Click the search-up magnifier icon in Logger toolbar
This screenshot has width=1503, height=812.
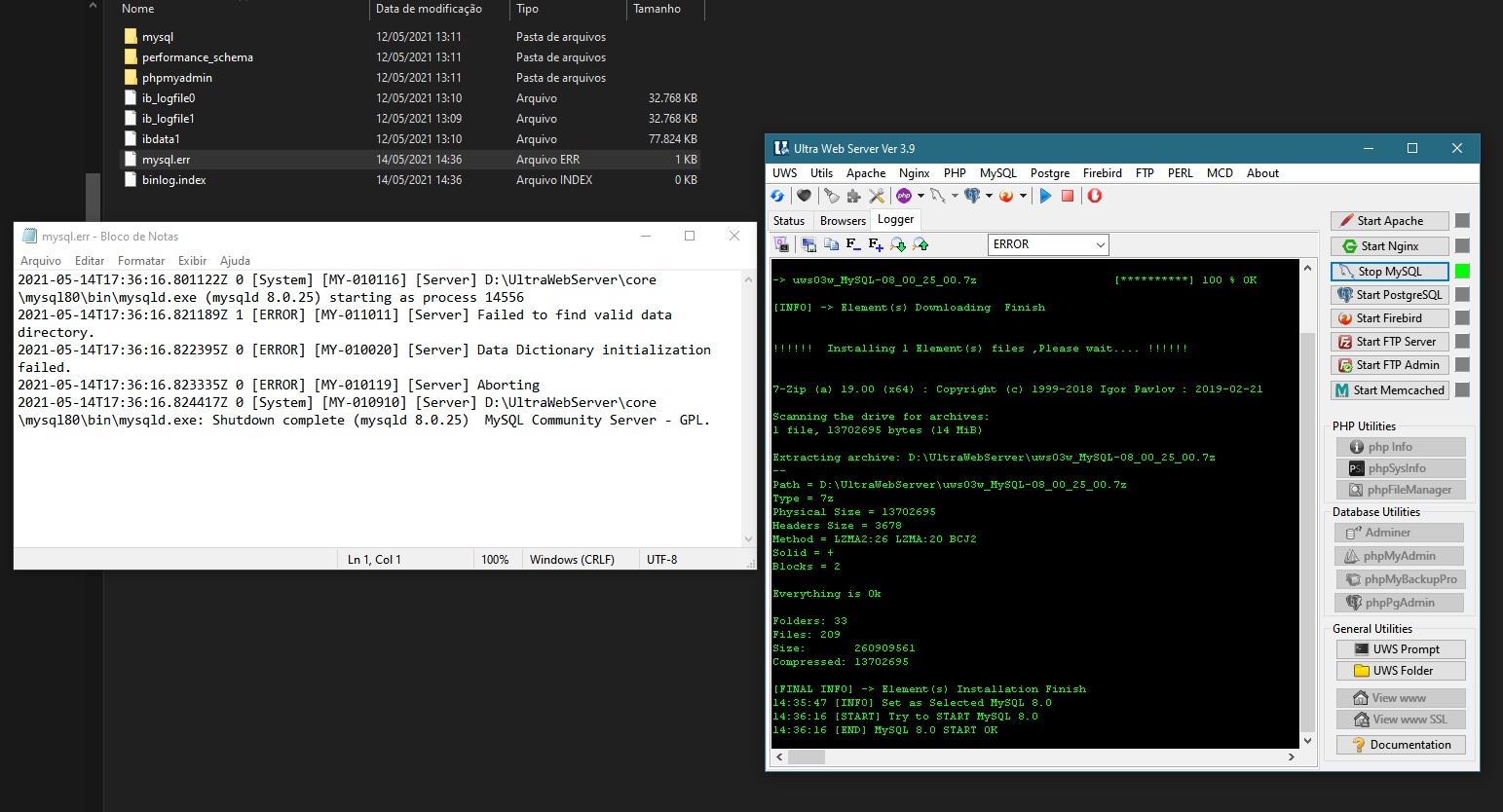(921, 244)
